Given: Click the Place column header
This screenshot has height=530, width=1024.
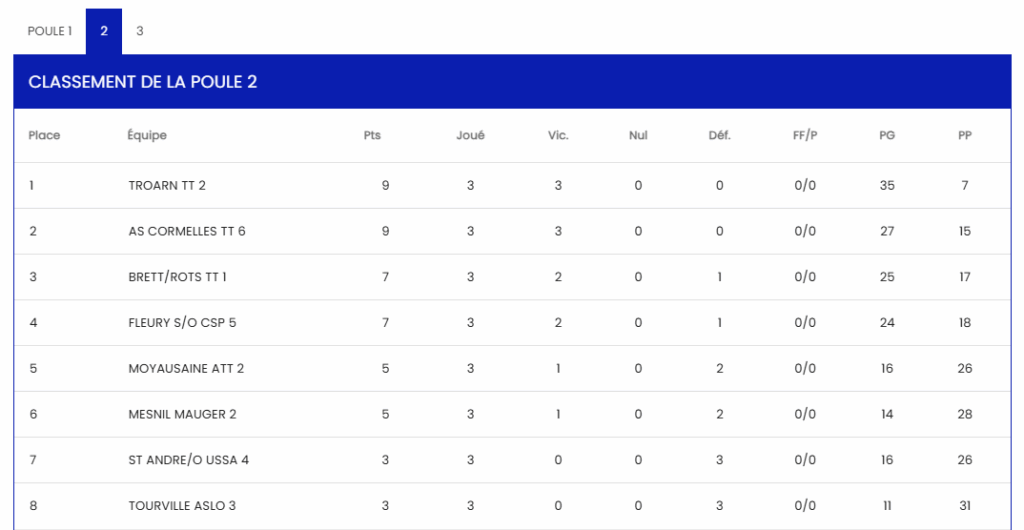Looking at the screenshot, I should (44, 136).
